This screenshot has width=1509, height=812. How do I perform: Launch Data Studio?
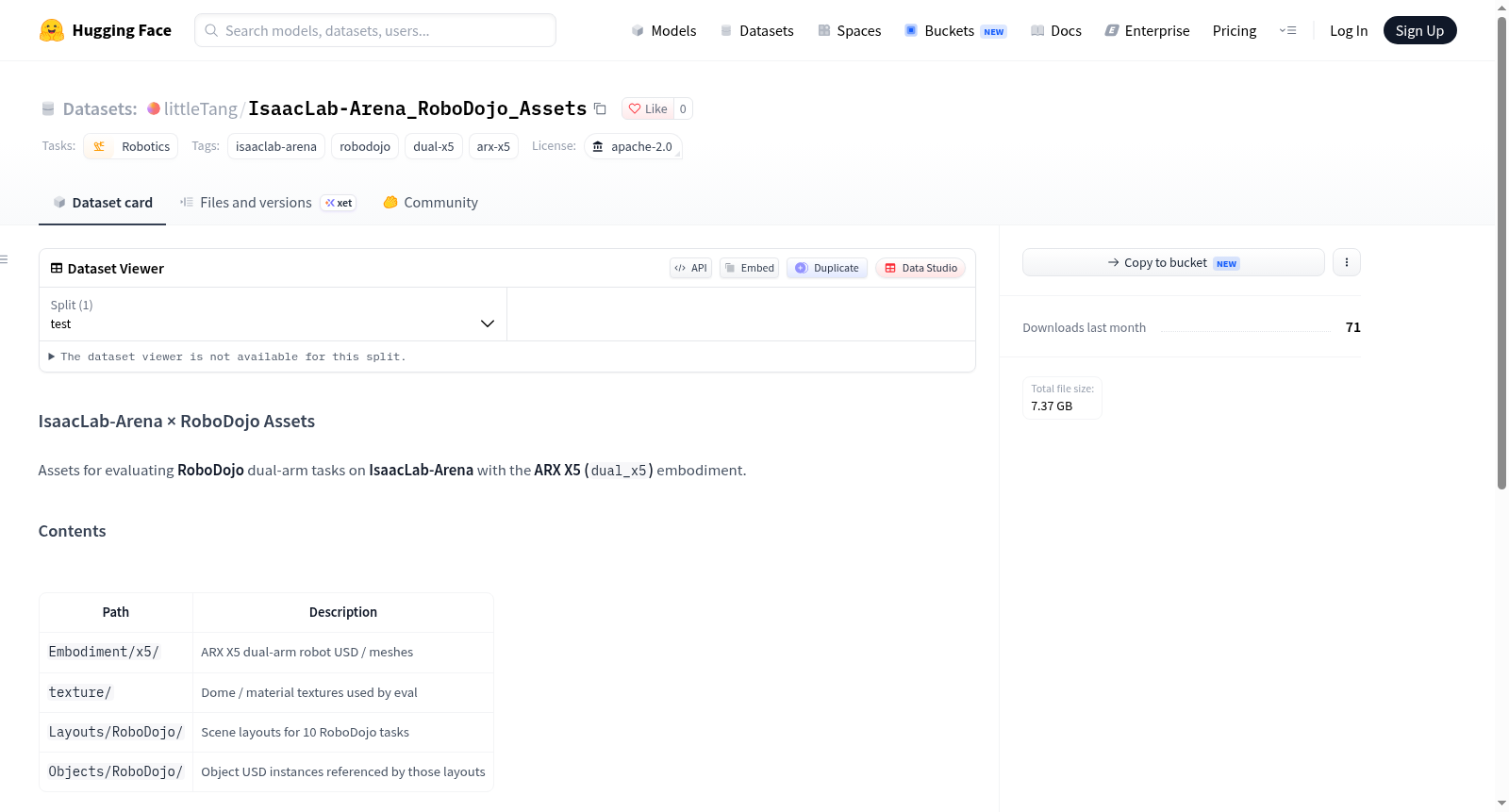point(920,268)
